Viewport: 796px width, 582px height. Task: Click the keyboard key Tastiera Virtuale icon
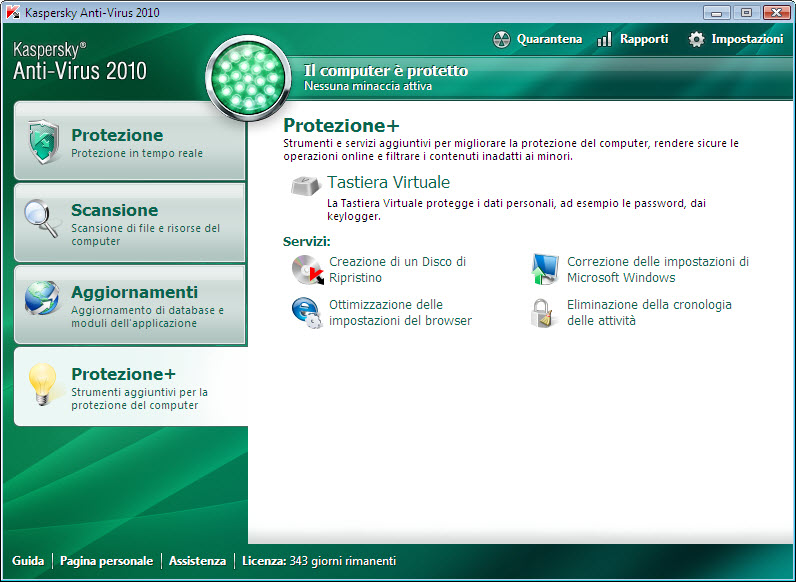pyautogui.click(x=306, y=185)
